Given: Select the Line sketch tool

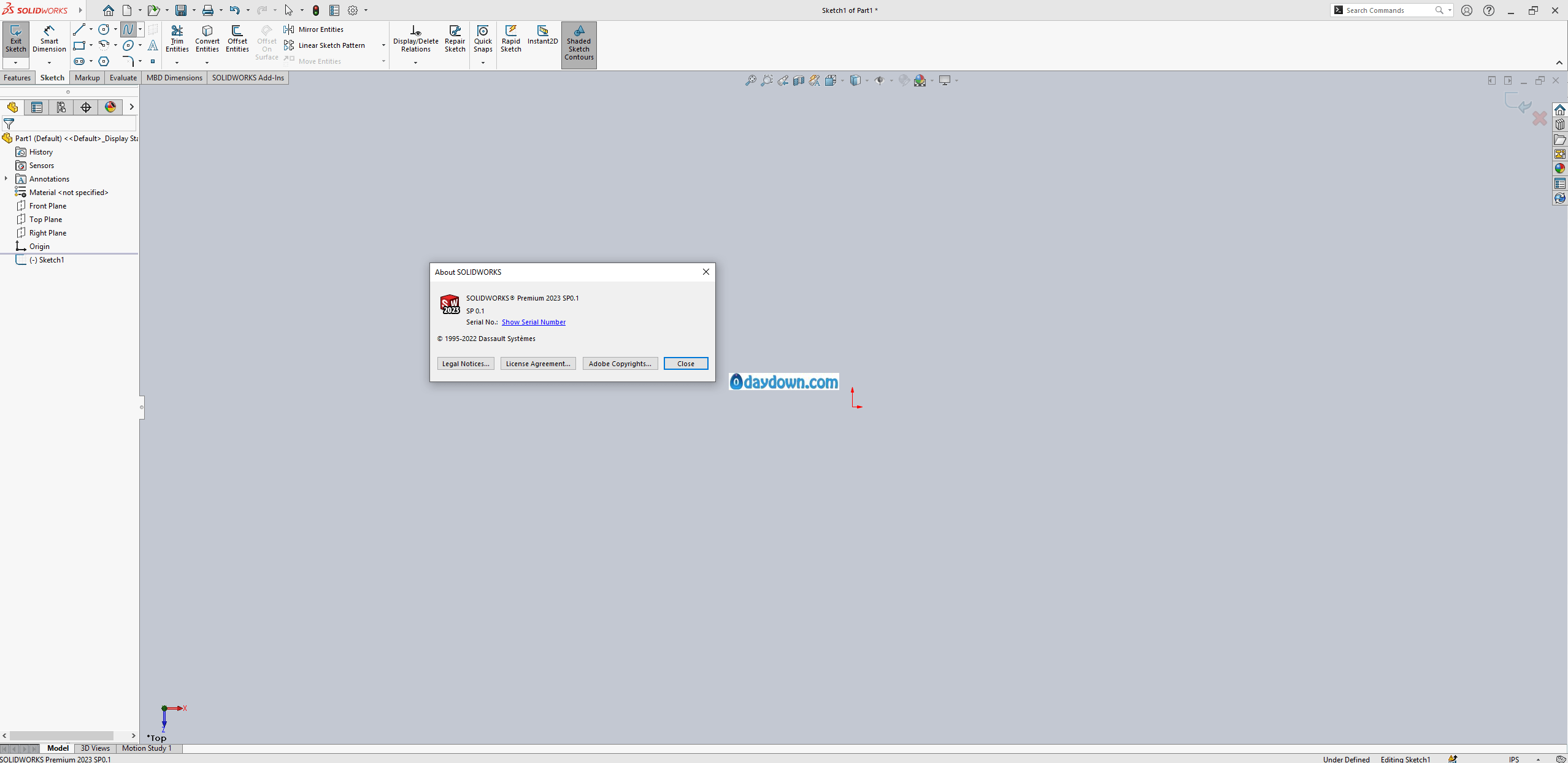Looking at the screenshot, I should tap(79, 29).
